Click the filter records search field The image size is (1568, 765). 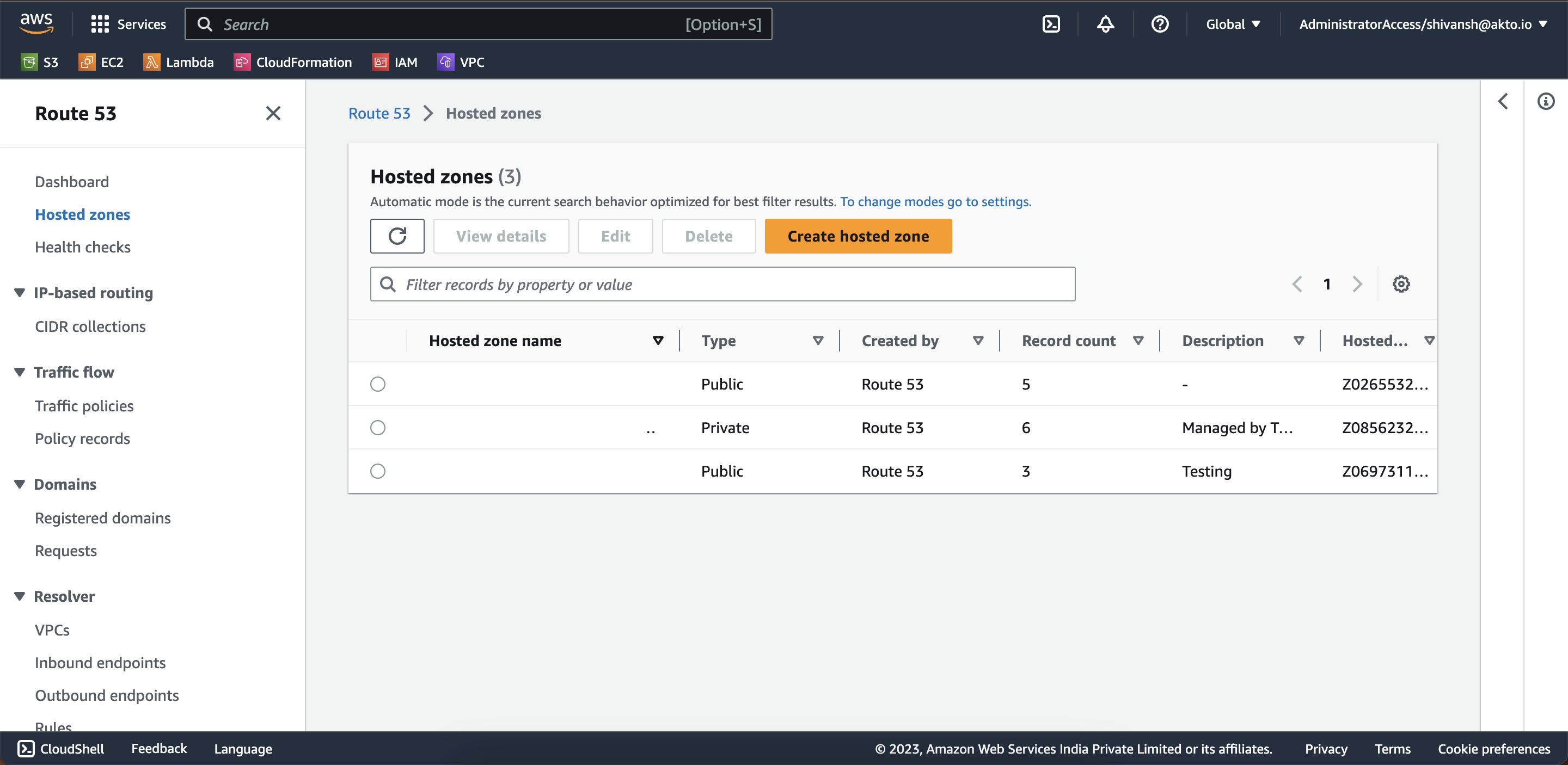coord(722,284)
